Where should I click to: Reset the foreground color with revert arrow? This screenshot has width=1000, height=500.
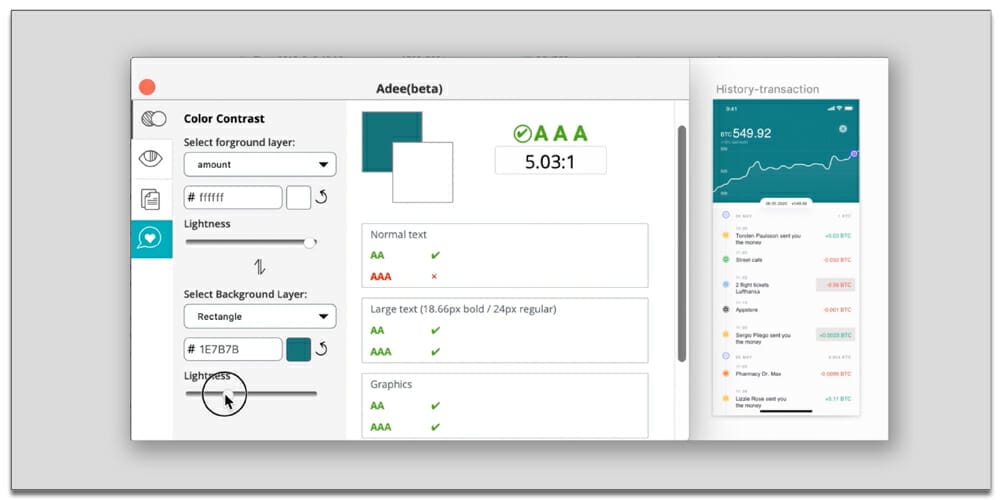pyautogui.click(x=322, y=197)
